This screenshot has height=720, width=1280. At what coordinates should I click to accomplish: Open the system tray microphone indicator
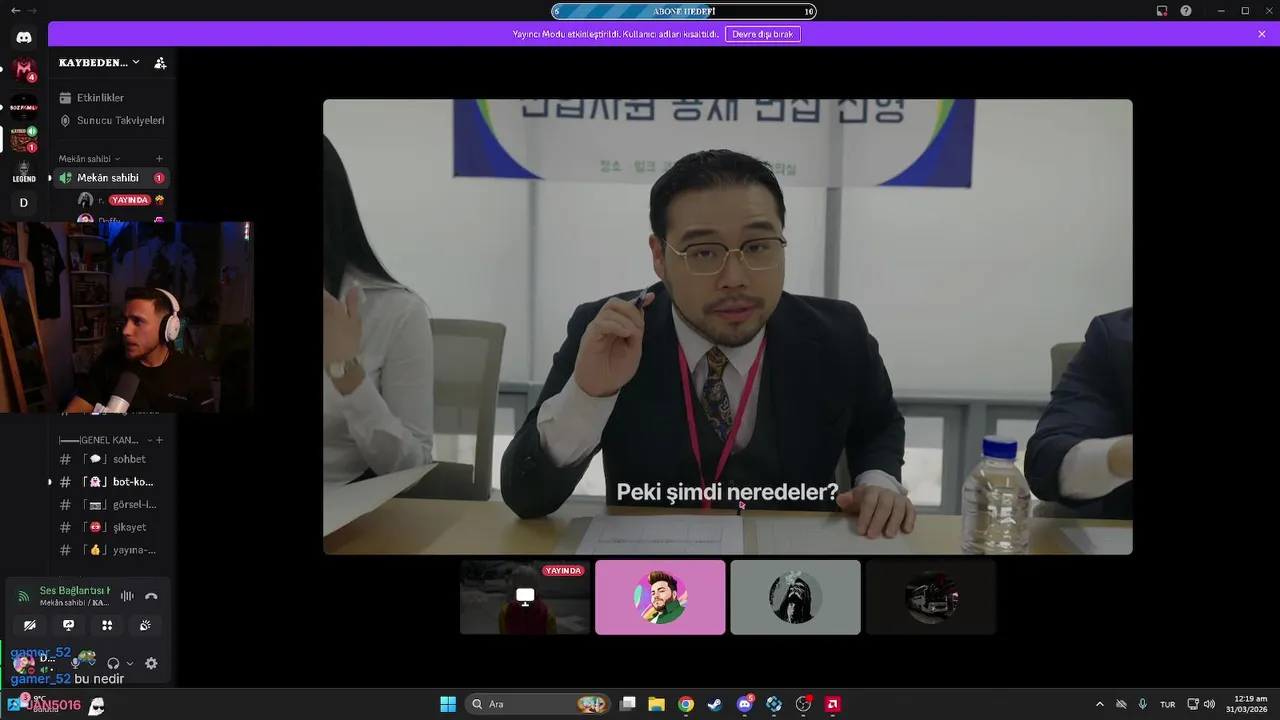tap(1143, 704)
